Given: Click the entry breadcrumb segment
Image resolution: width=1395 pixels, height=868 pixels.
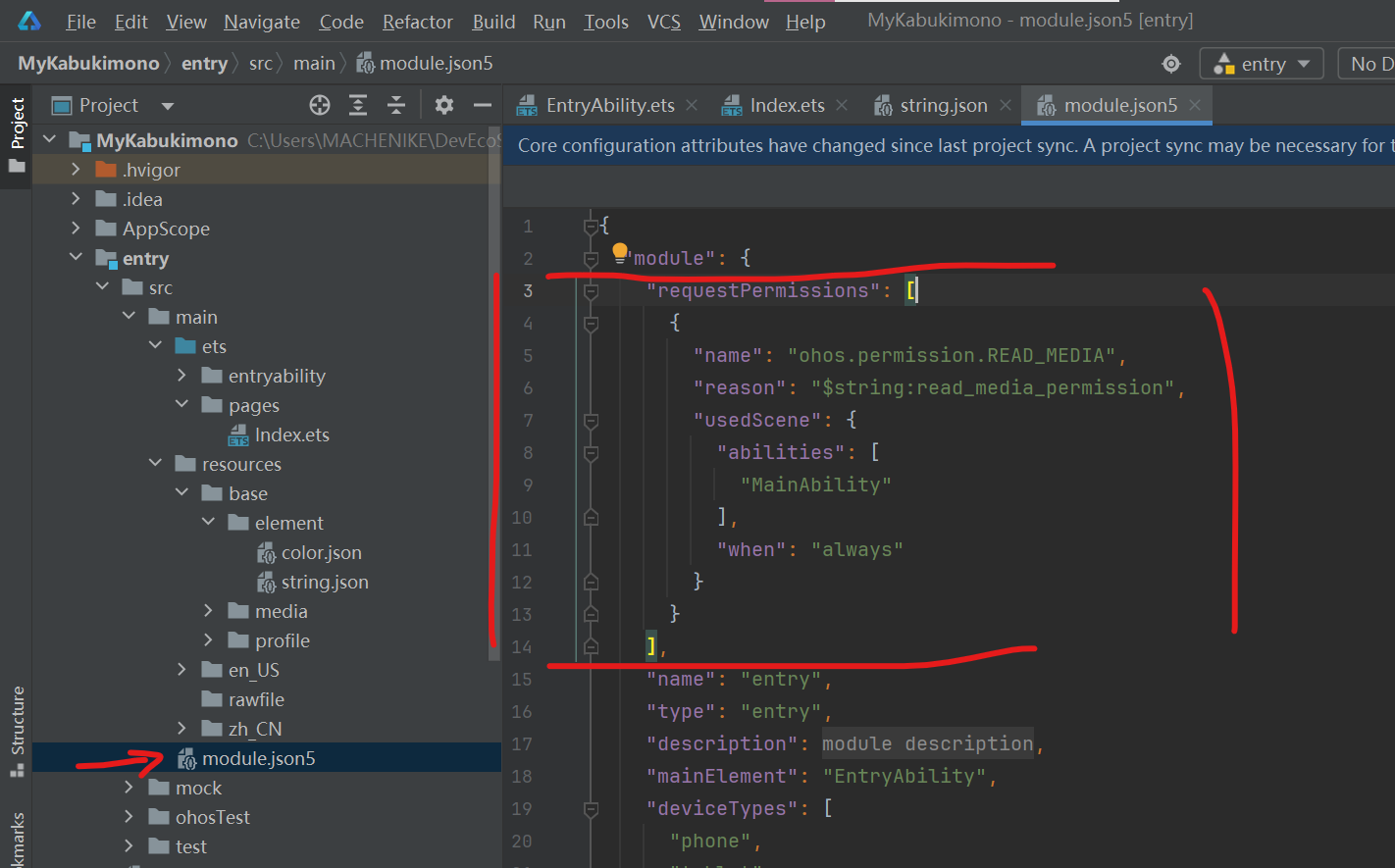Looking at the screenshot, I should click(x=204, y=64).
